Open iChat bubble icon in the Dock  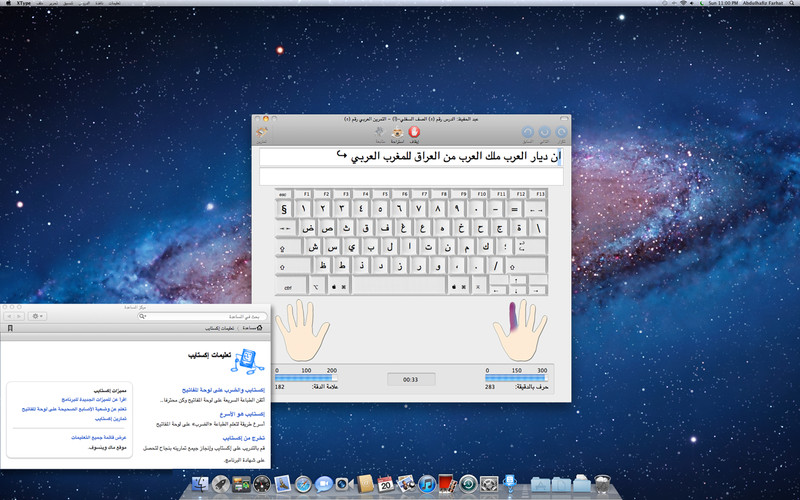[x=323, y=484]
